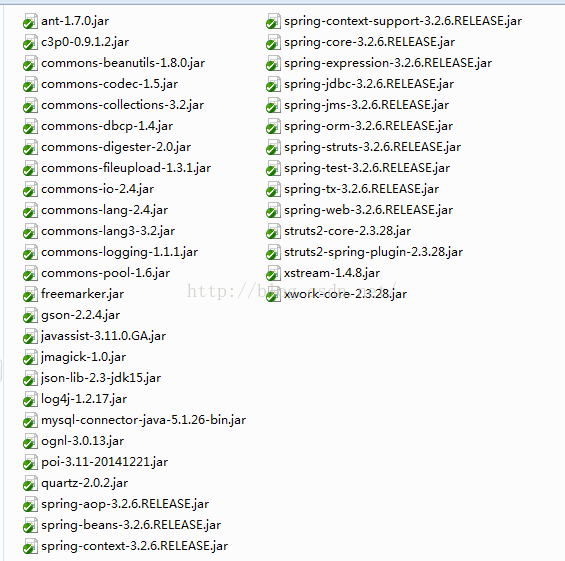This screenshot has height=561, width=565.
Task: Select the spring-jdbc-3.2.6.RELEASE.jar icon
Action: pos(273,84)
